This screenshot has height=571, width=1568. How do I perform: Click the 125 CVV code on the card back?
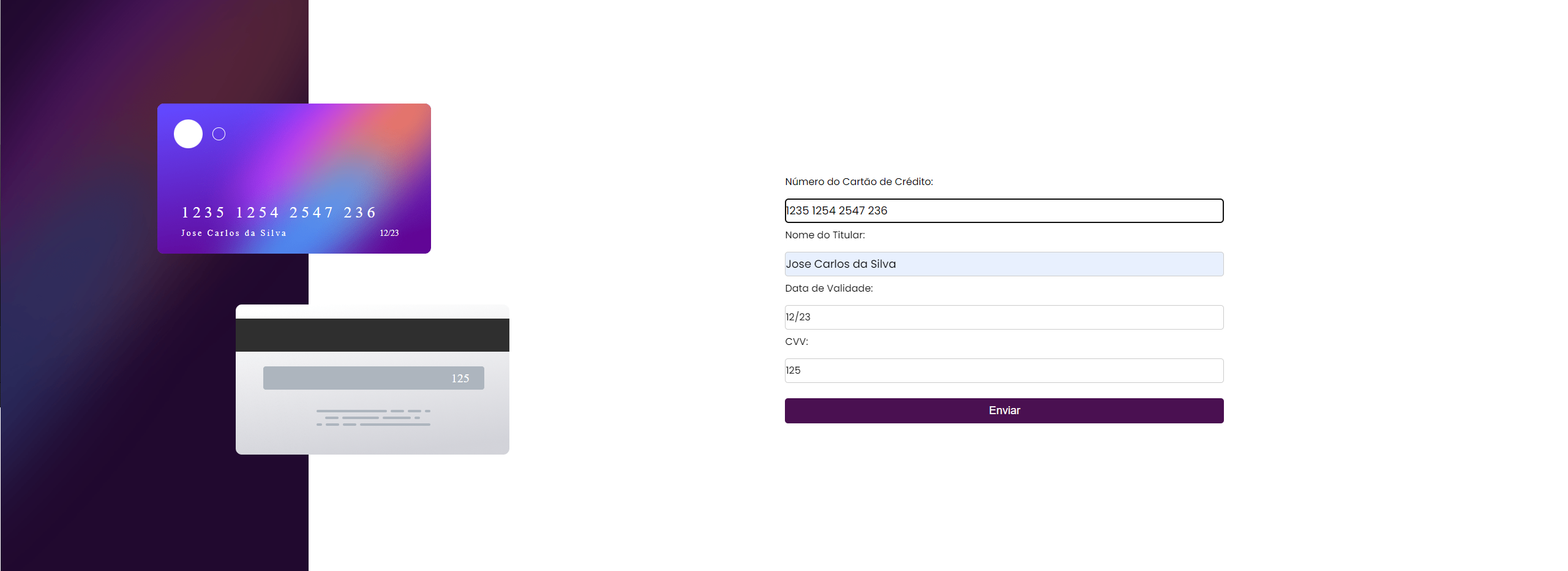click(x=460, y=379)
